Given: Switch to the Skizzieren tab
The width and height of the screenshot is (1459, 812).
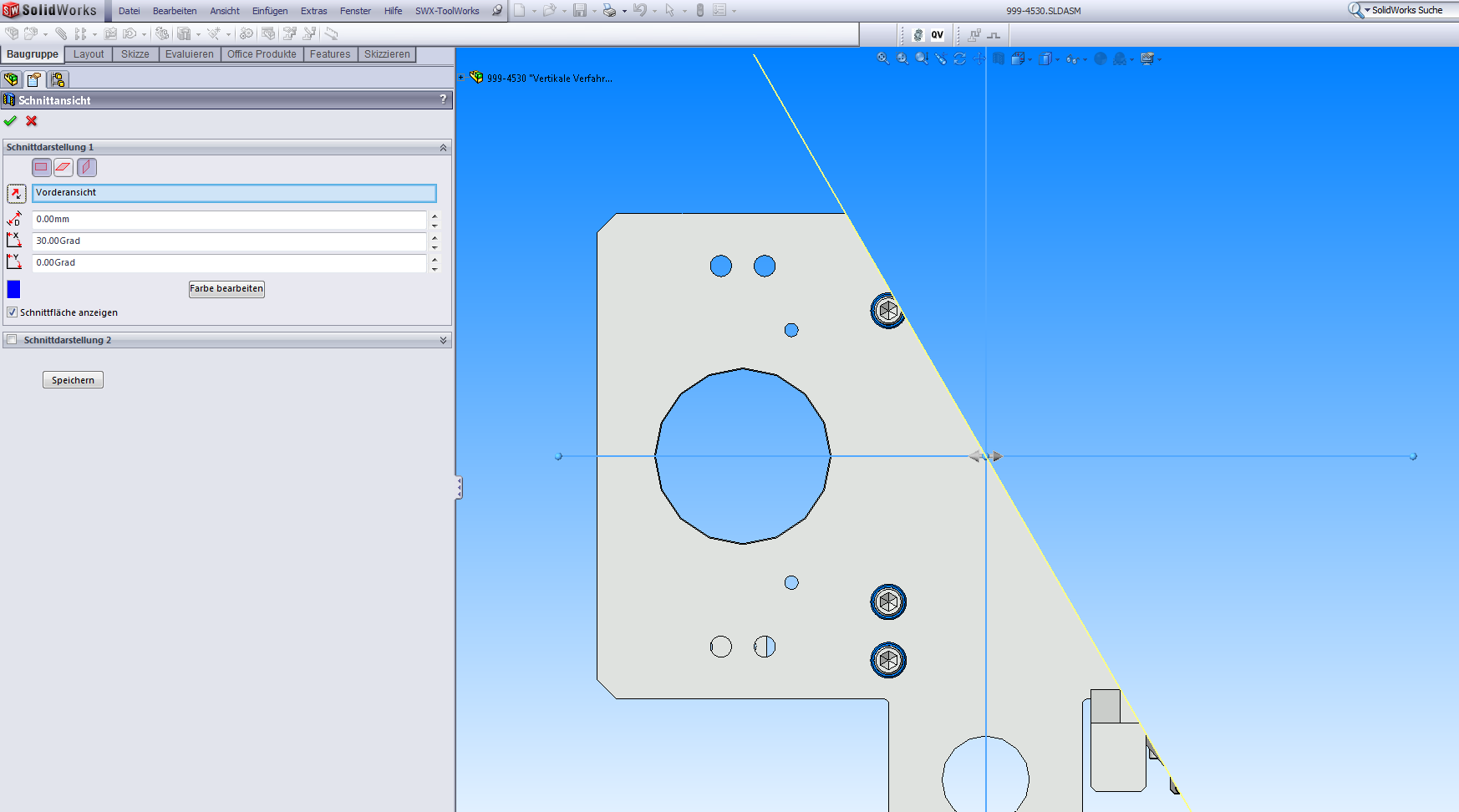Looking at the screenshot, I should tap(387, 54).
